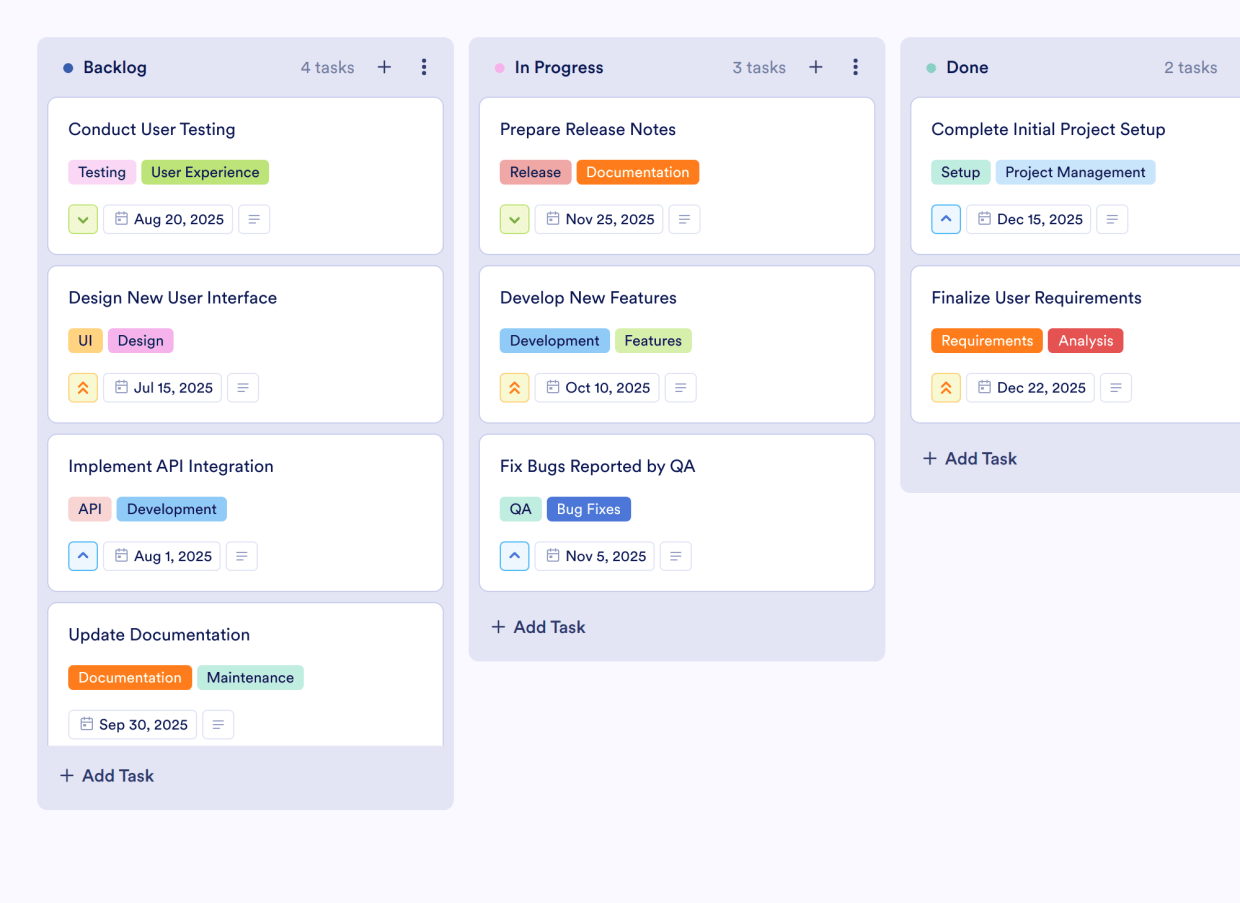Image resolution: width=1240 pixels, height=903 pixels.
Task: Click Add Task at the bottom of Backlog
Action: coord(106,775)
